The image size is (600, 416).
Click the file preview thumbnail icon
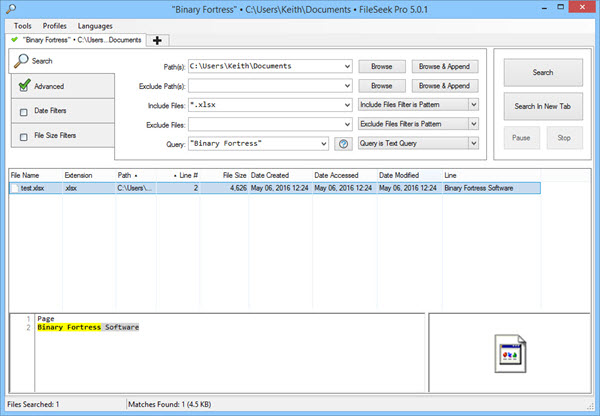[510, 354]
